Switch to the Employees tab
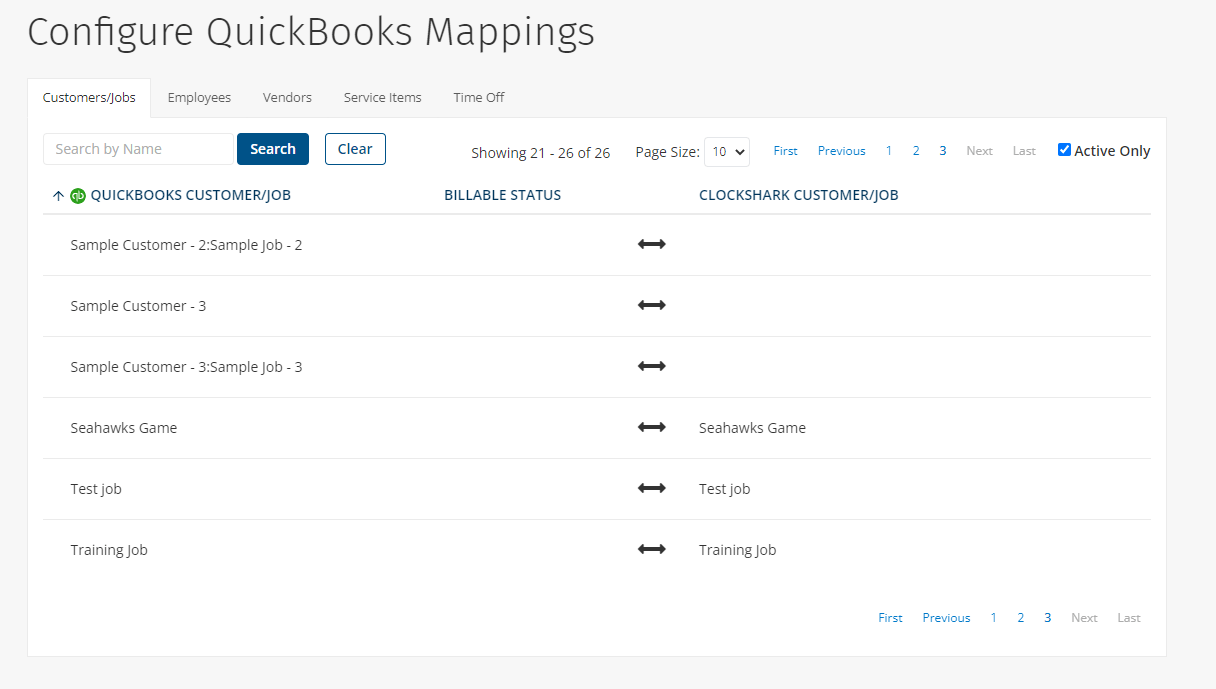This screenshot has width=1216, height=689. [199, 98]
